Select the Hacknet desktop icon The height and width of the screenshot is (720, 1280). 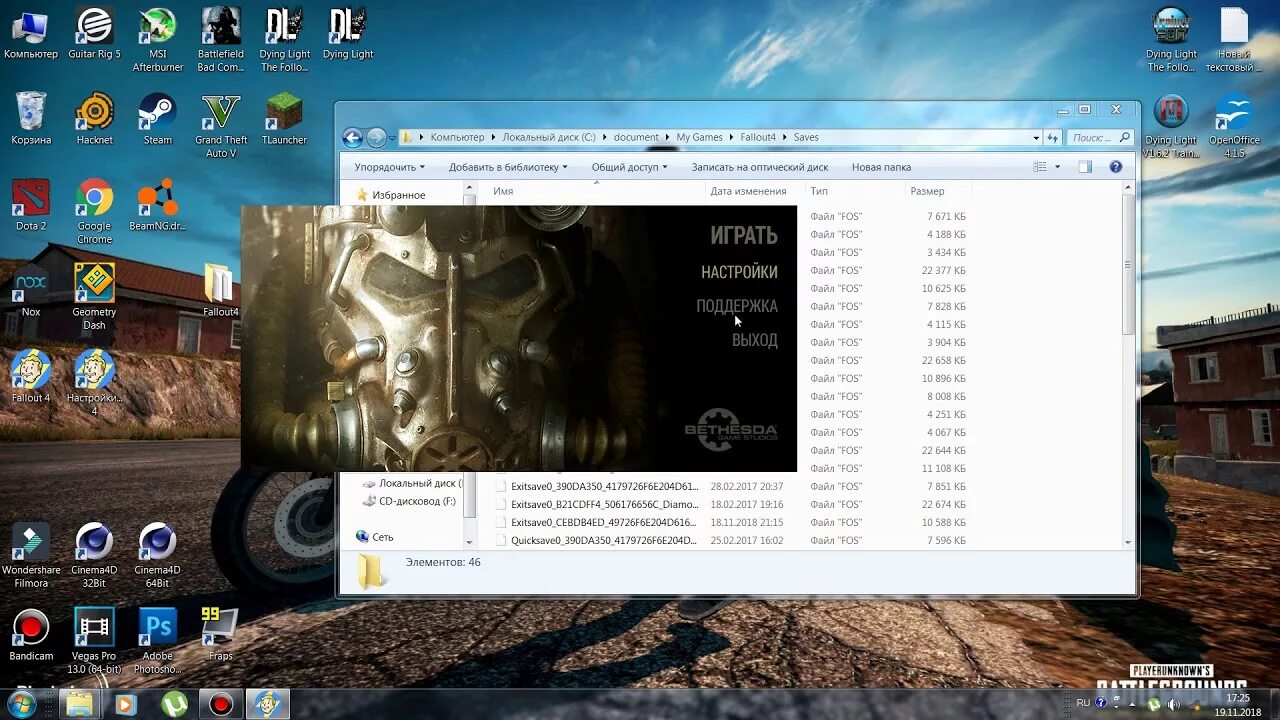pos(95,119)
